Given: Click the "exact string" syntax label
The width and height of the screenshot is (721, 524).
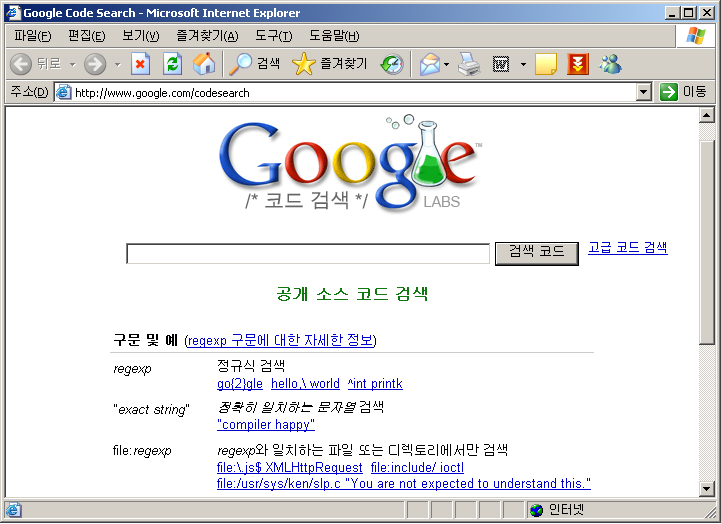Looking at the screenshot, I should pyautogui.click(x=151, y=410).
